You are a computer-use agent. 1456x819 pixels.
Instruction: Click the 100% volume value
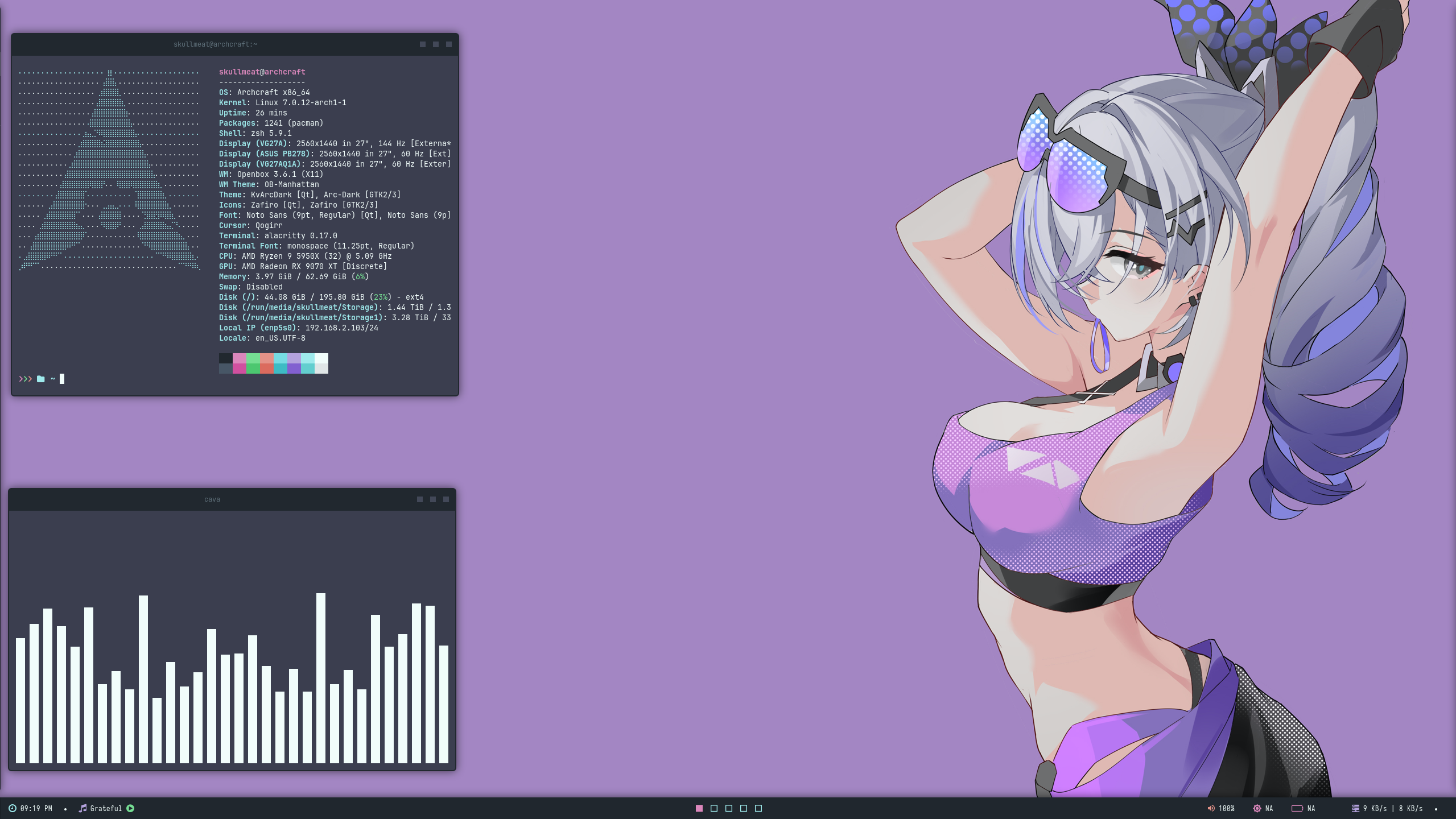pos(1227,808)
